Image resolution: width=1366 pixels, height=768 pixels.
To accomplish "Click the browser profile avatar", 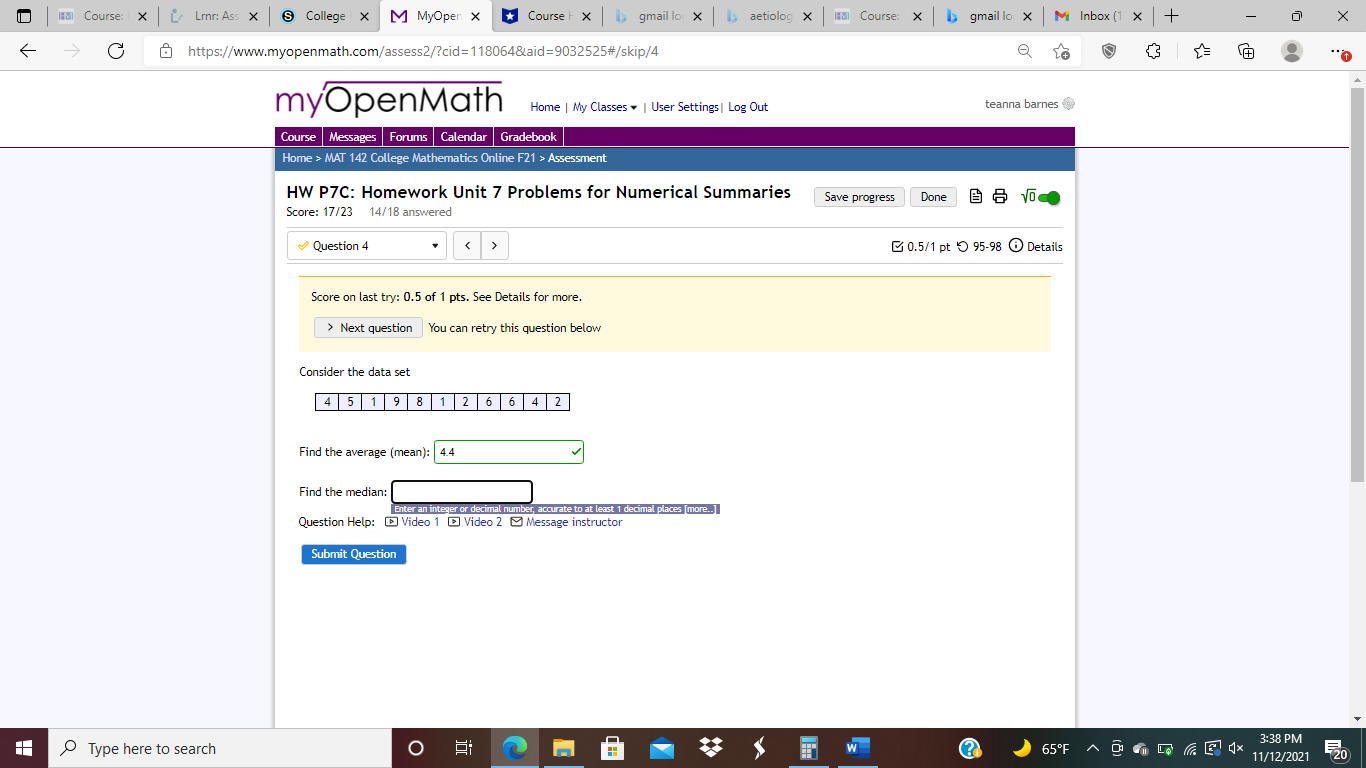I will [x=1292, y=51].
